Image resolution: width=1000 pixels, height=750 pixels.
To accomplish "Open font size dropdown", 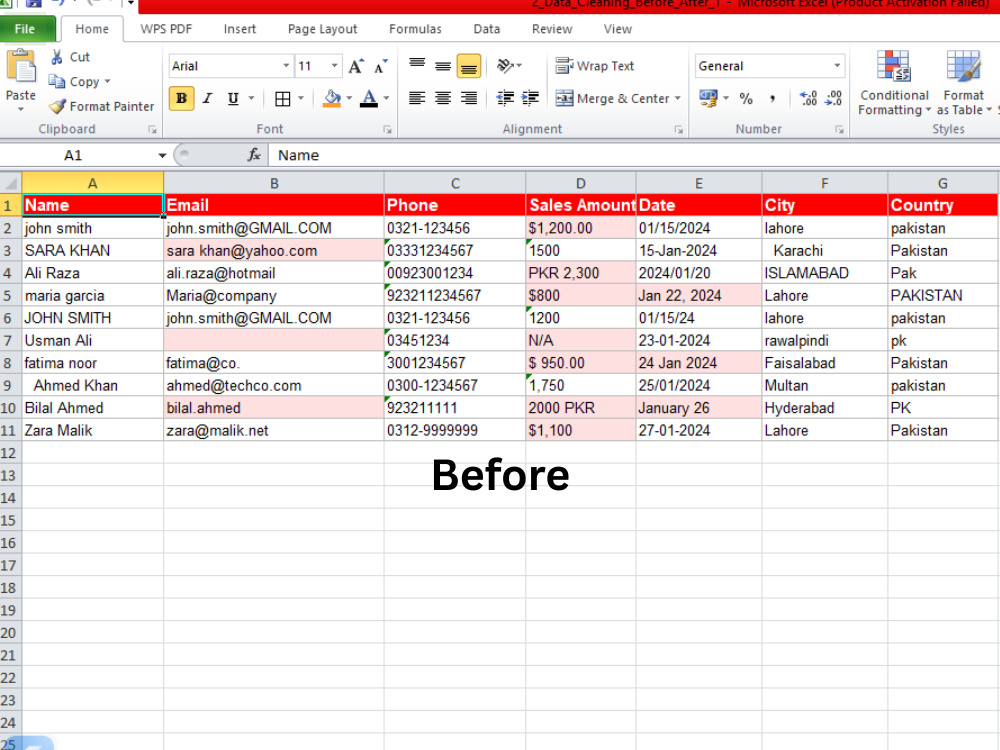I will coord(334,66).
